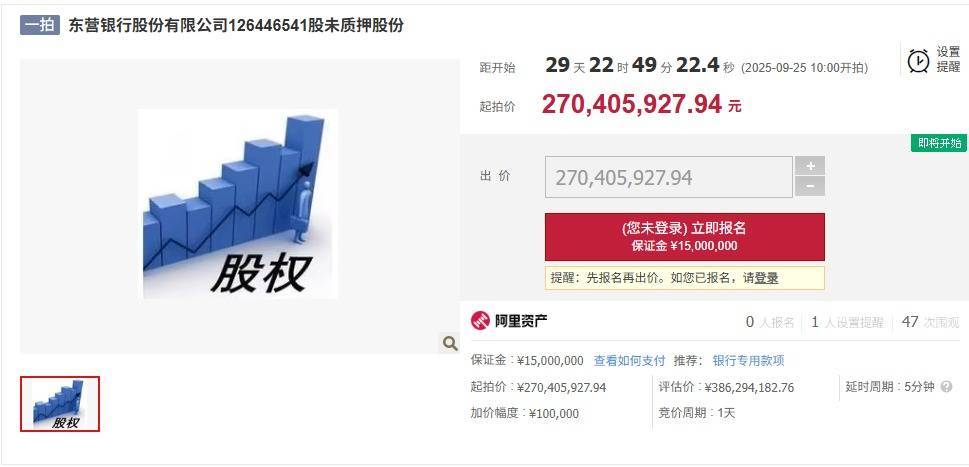
Task: Decrease bid with the minus button
Action: click(x=810, y=186)
